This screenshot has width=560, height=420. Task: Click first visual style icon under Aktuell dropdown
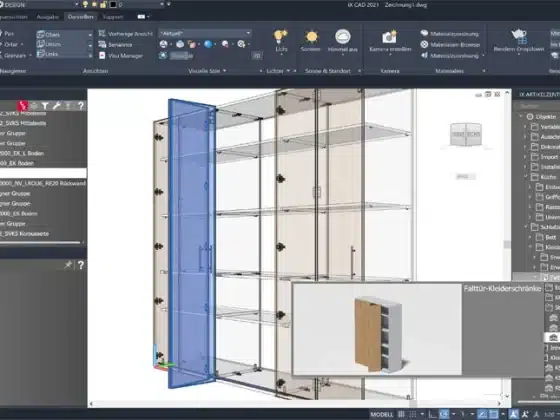pos(164,44)
